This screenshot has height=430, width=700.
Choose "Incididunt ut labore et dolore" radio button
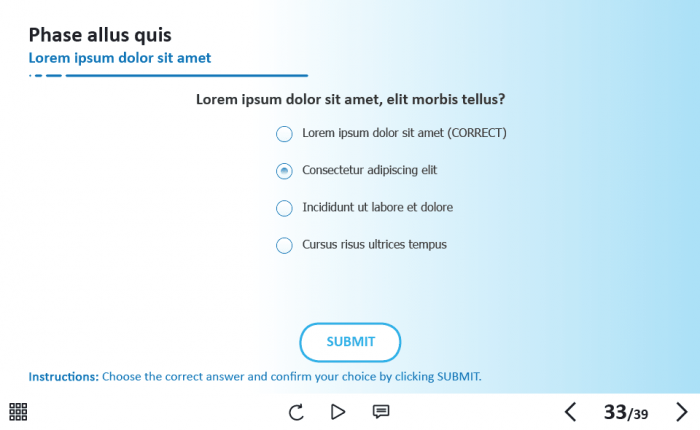click(284, 208)
